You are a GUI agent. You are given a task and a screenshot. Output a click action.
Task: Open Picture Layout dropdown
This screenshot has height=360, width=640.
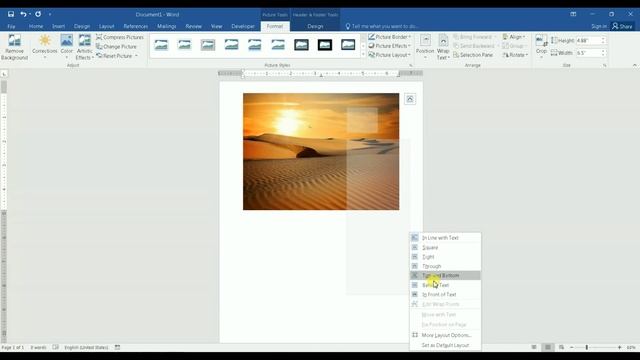(390, 55)
